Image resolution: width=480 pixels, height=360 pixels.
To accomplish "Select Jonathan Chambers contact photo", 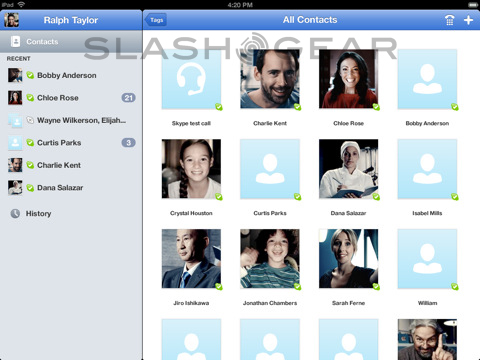I will (270, 259).
